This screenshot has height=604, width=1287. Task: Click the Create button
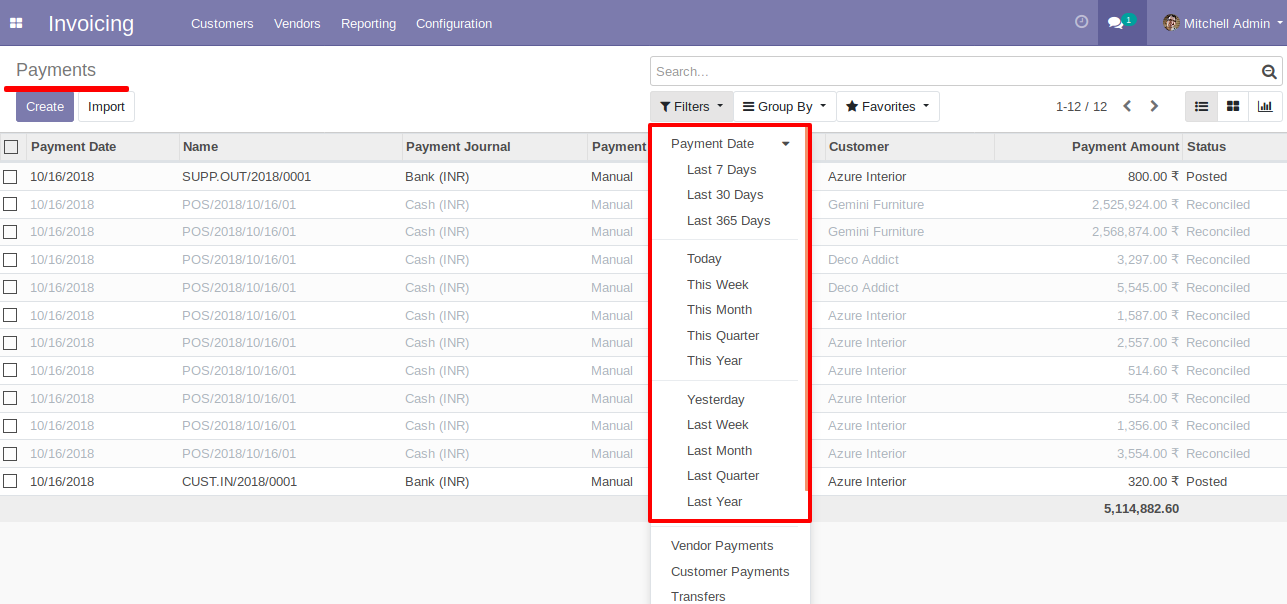[x=45, y=107]
